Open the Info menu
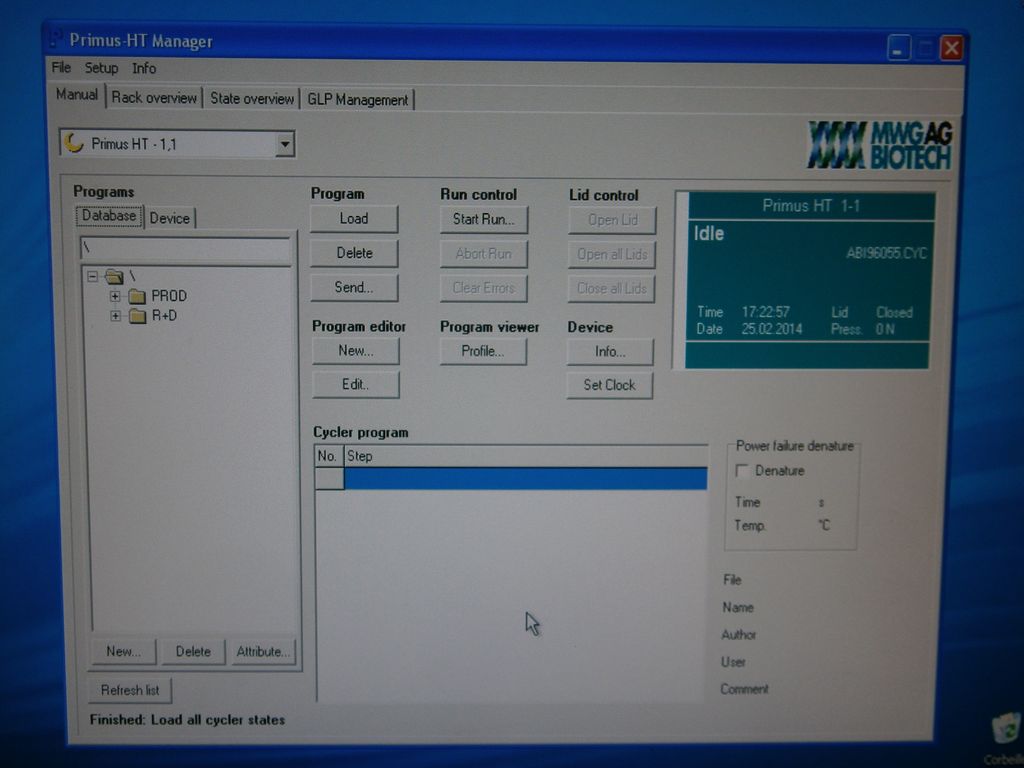Viewport: 1024px width, 768px height. pos(144,68)
